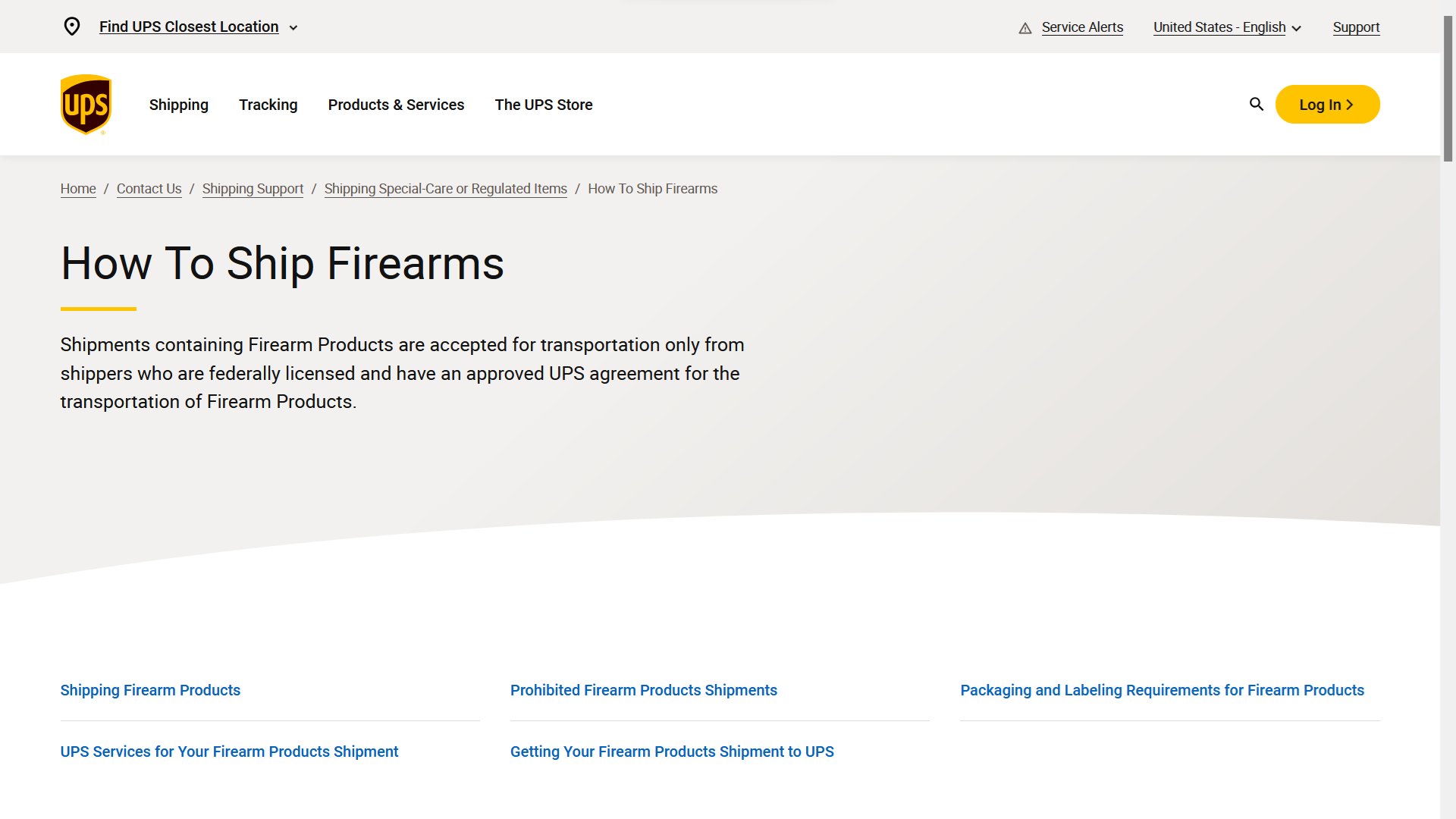Open Packaging and Labeling Requirements for Firearm Products
The width and height of the screenshot is (1456, 819).
tap(1162, 690)
